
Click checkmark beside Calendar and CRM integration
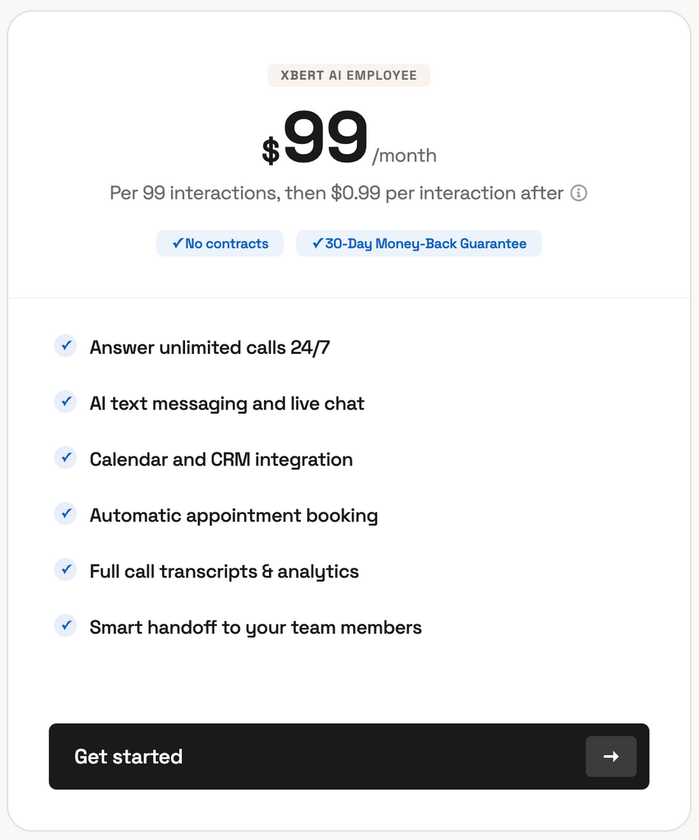click(x=65, y=458)
